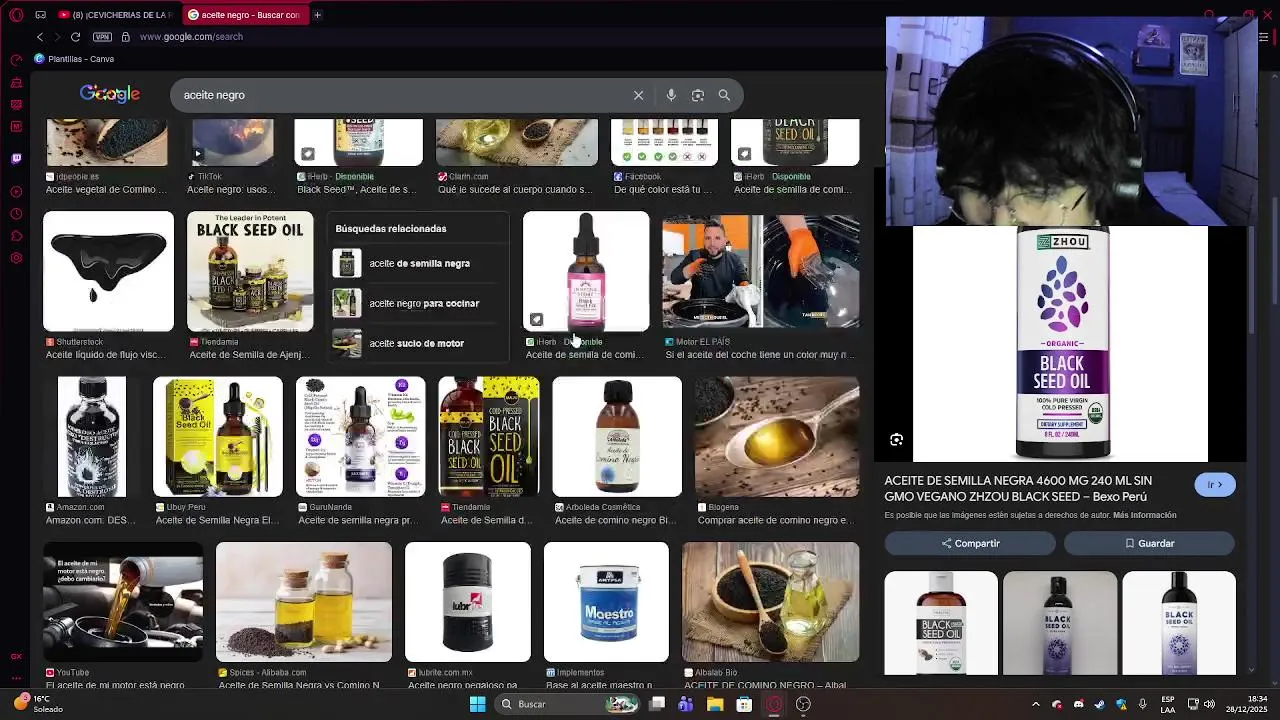This screenshot has width=1280, height=720.
Task: Open the Plantillas - Canva bookmark
Action: pyautogui.click(x=74, y=59)
